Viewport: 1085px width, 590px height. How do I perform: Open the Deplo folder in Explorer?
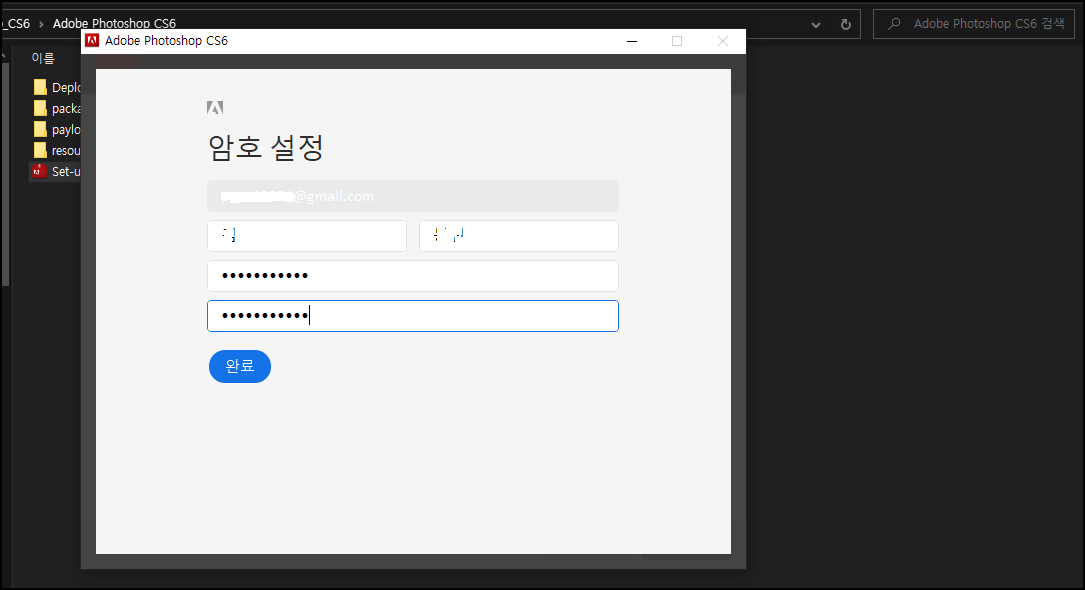coord(57,87)
